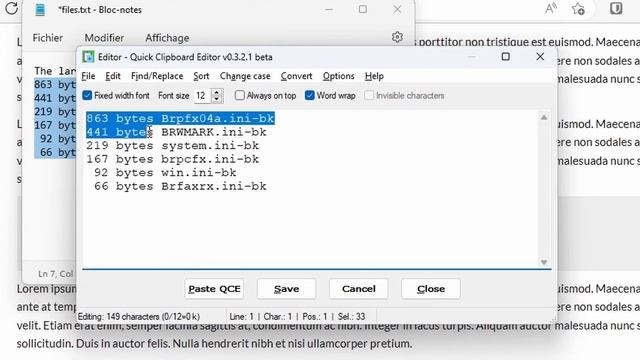The image size is (640, 360).
Task: Maximize the Quick Clipboard Editor window
Action: tap(506, 56)
